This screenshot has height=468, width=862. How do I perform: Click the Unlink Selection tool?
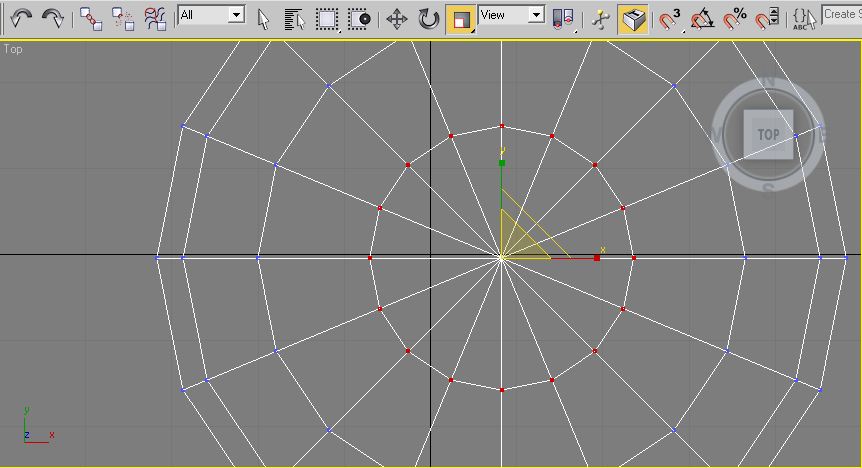click(123, 18)
